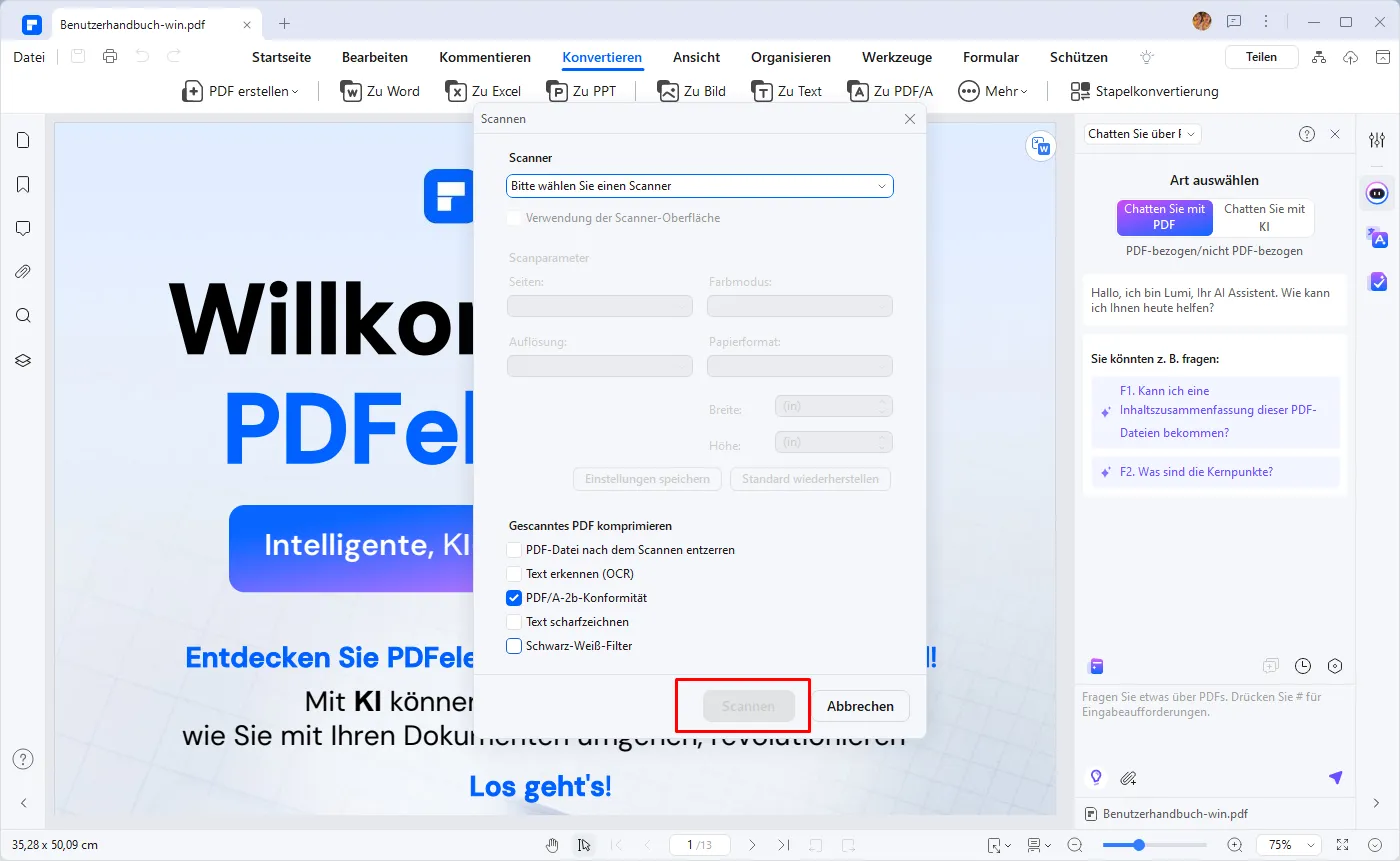Check the Schwarz-Weiß-Filter option

[513, 645]
